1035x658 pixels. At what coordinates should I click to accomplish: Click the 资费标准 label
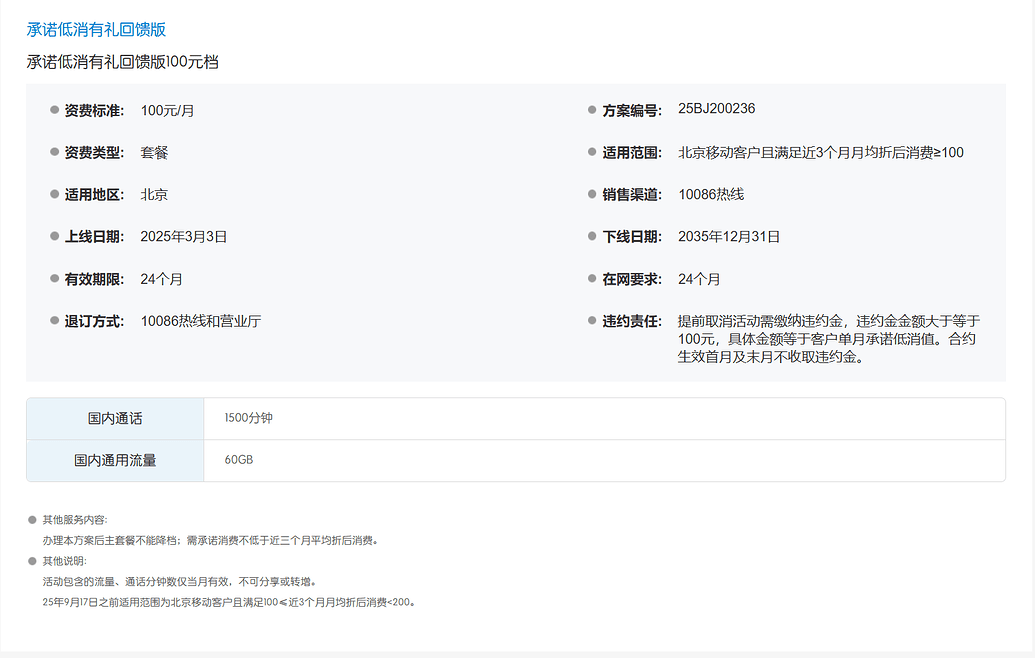[x=94, y=111]
